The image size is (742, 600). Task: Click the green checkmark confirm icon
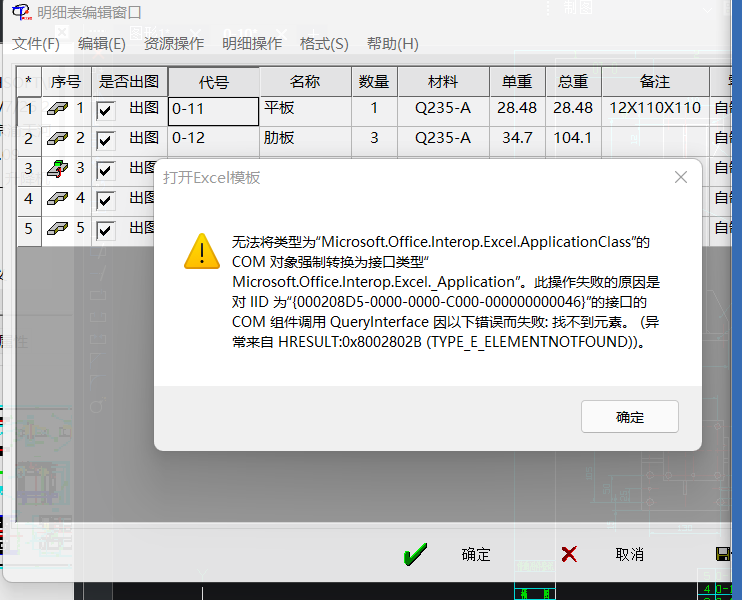(415, 554)
